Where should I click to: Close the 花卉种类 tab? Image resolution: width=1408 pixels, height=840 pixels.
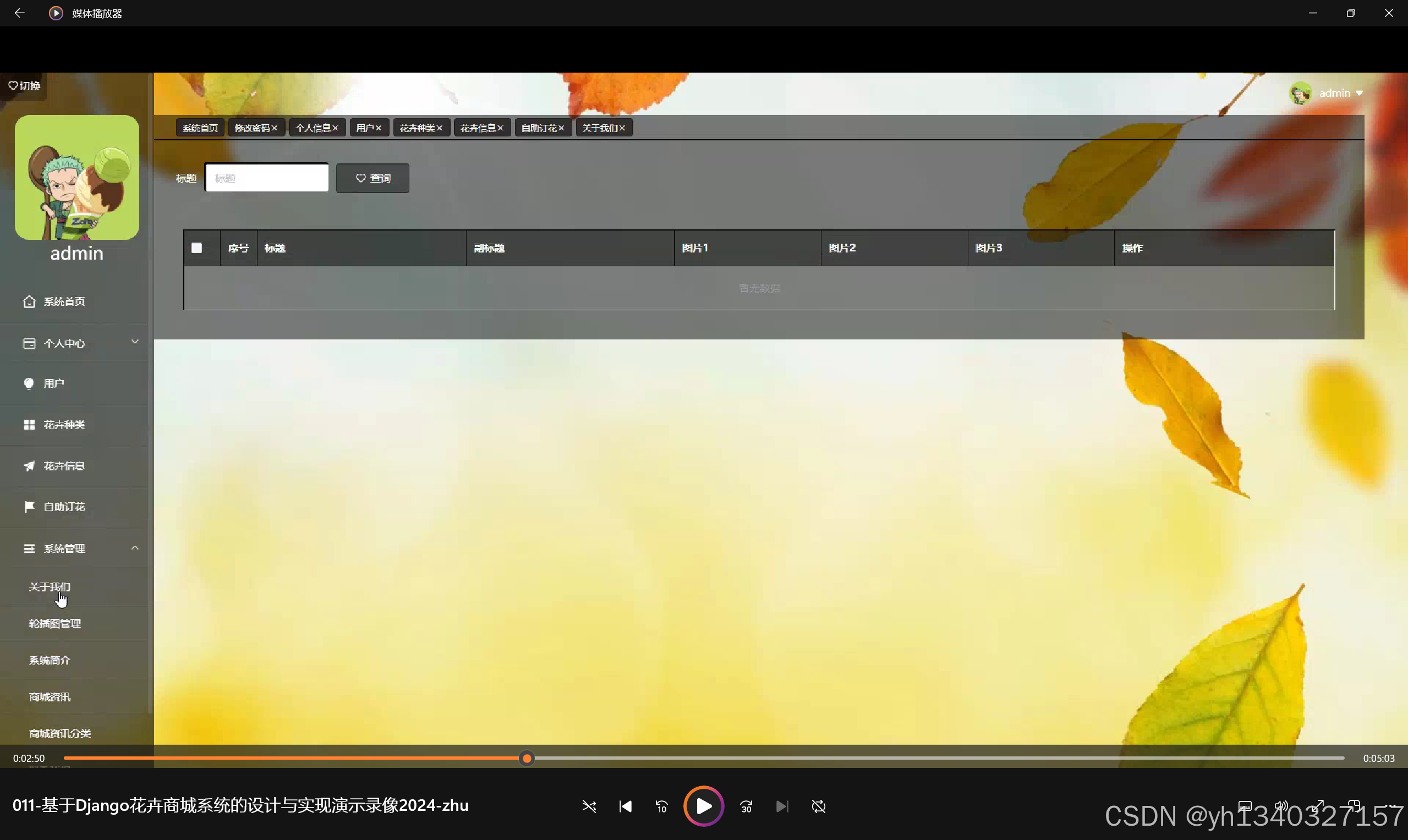(x=440, y=129)
